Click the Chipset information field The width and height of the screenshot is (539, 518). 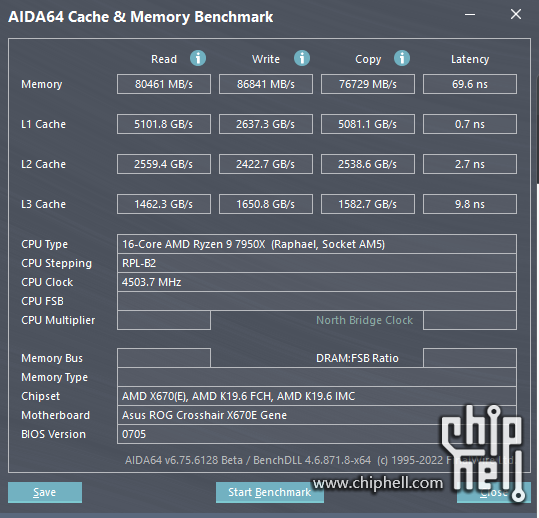tap(317, 396)
